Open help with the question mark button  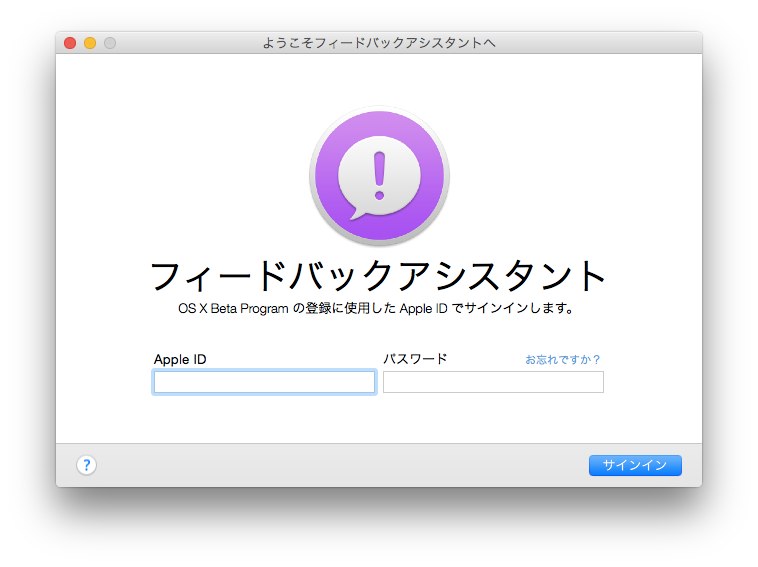(x=87, y=465)
